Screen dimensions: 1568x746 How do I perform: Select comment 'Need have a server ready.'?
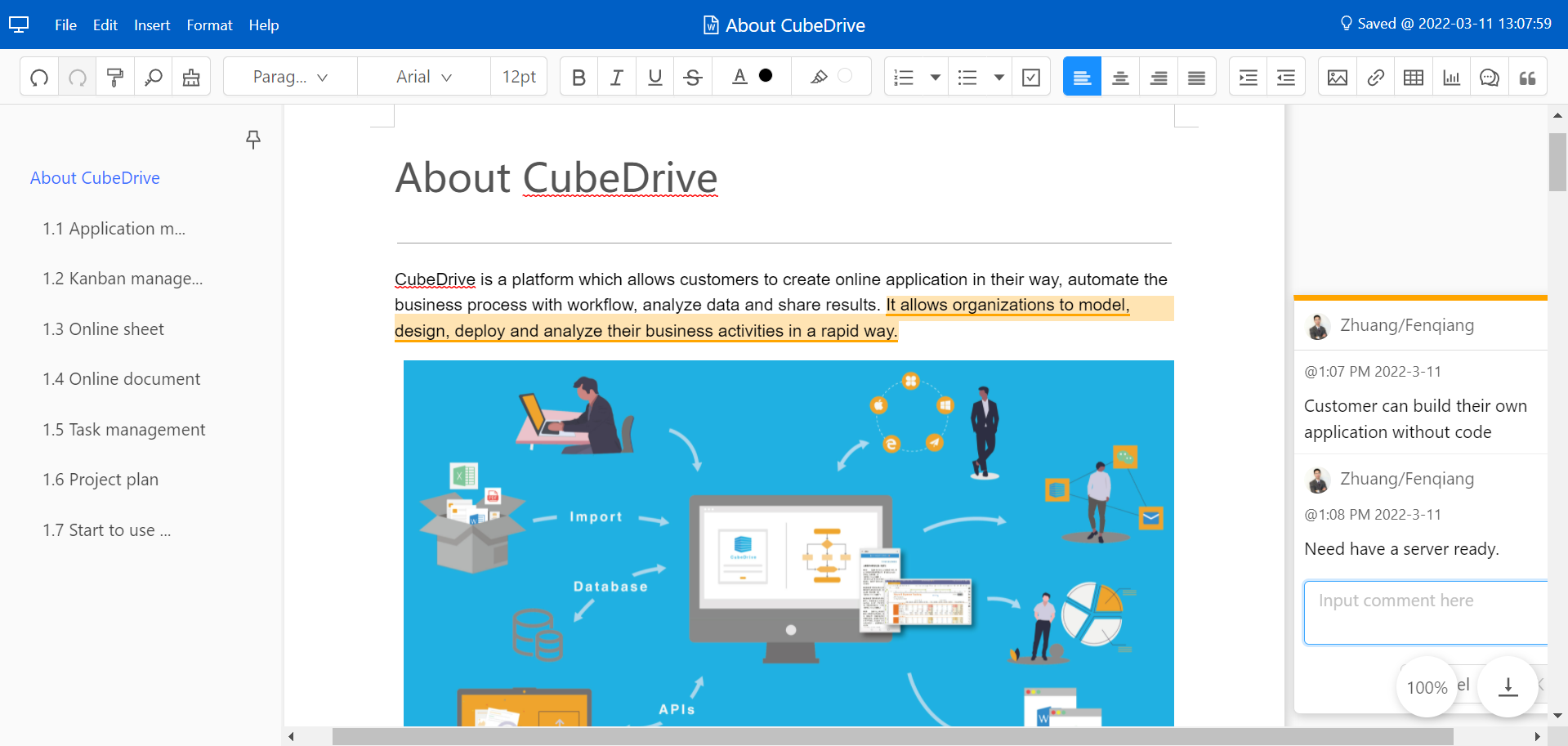click(1401, 549)
